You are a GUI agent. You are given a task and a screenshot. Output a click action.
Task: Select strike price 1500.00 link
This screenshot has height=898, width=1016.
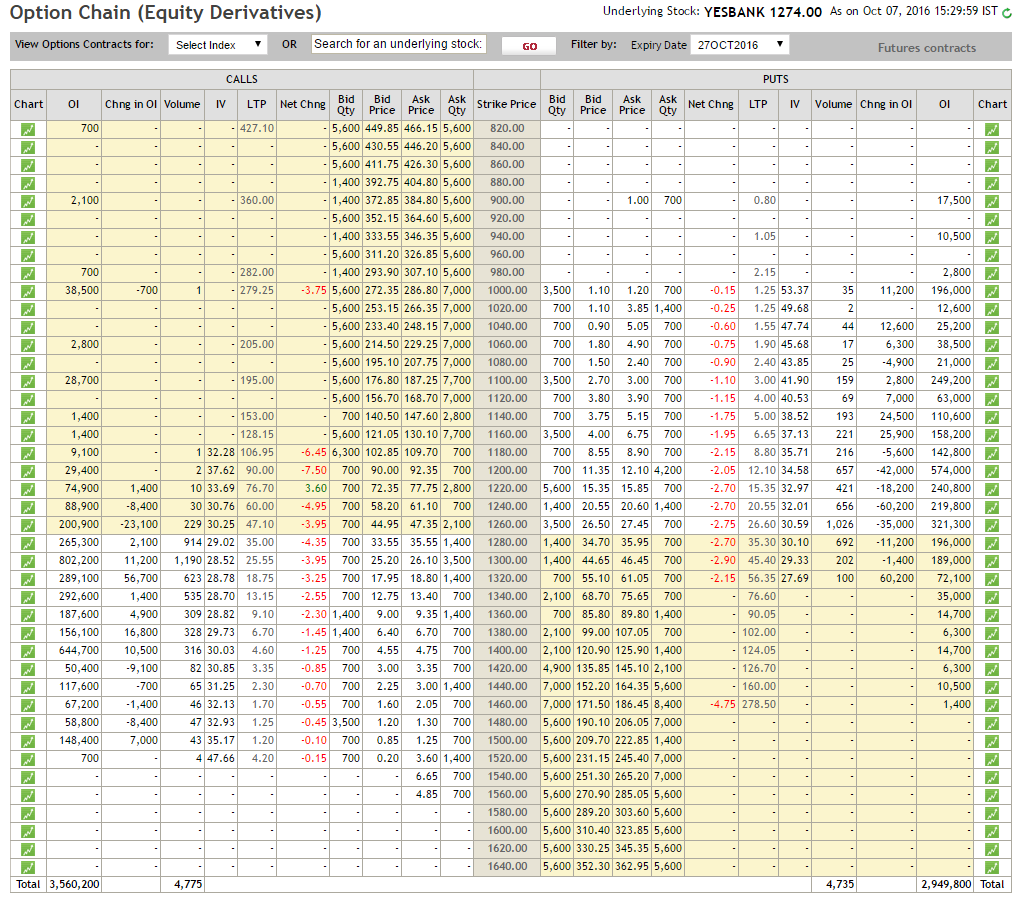507,741
